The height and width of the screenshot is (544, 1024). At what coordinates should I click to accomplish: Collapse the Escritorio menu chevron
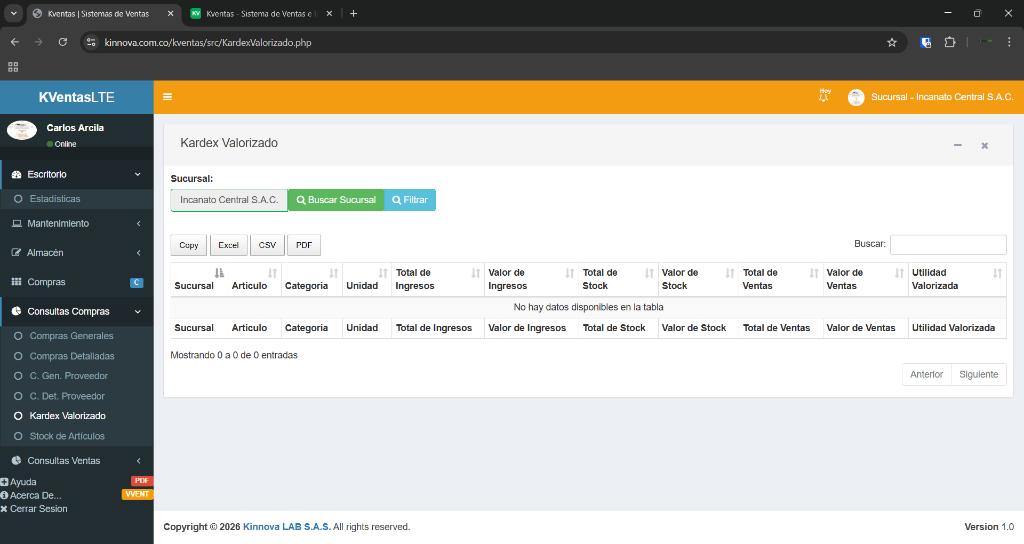coord(138,174)
